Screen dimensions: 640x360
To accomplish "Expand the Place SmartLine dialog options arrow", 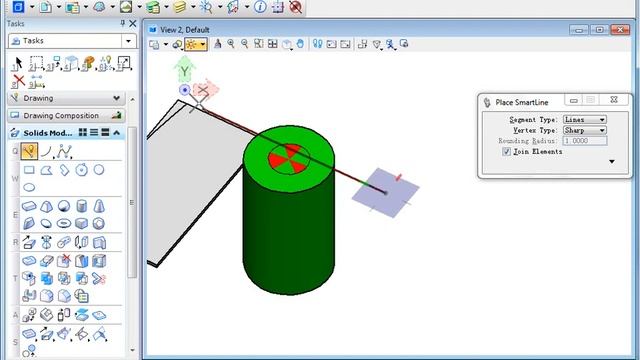I will 612,162.
